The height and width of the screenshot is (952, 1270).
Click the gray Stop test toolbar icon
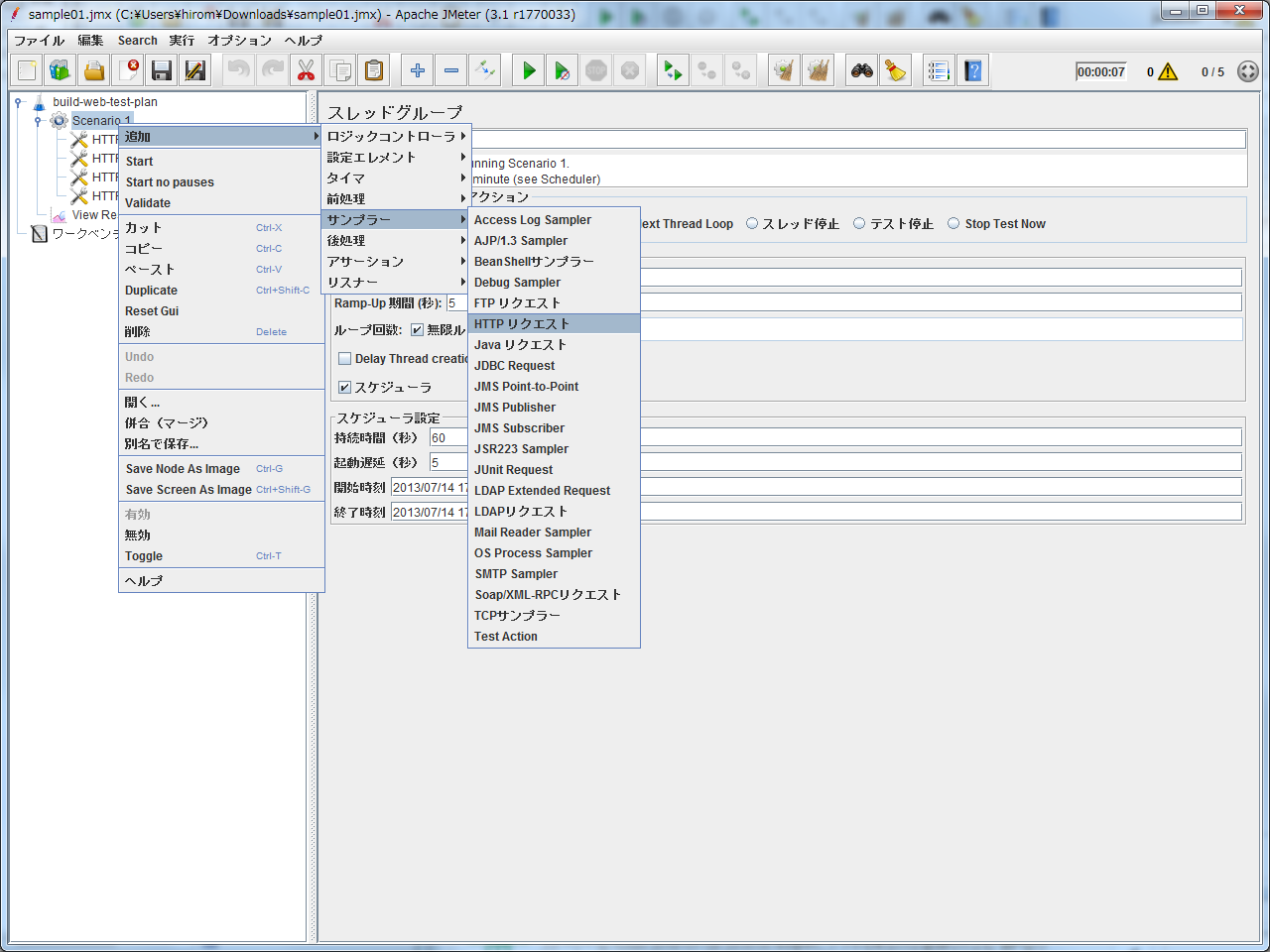click(596, 70)
